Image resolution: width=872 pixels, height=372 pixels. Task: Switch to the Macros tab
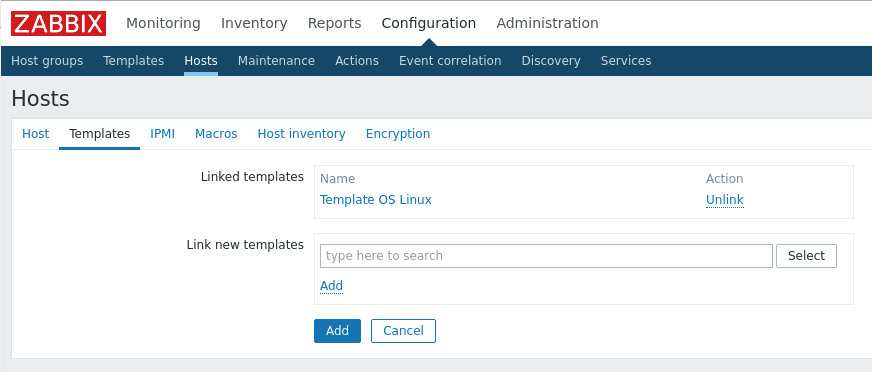pyautogui.click(x=216, y=134)
